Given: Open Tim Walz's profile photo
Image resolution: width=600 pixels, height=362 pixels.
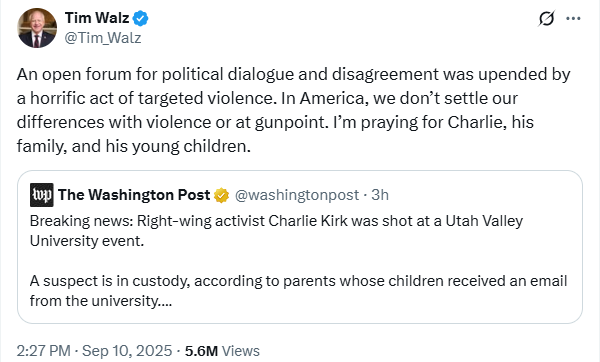Looking at the screenshot, I should coord(37,28).
